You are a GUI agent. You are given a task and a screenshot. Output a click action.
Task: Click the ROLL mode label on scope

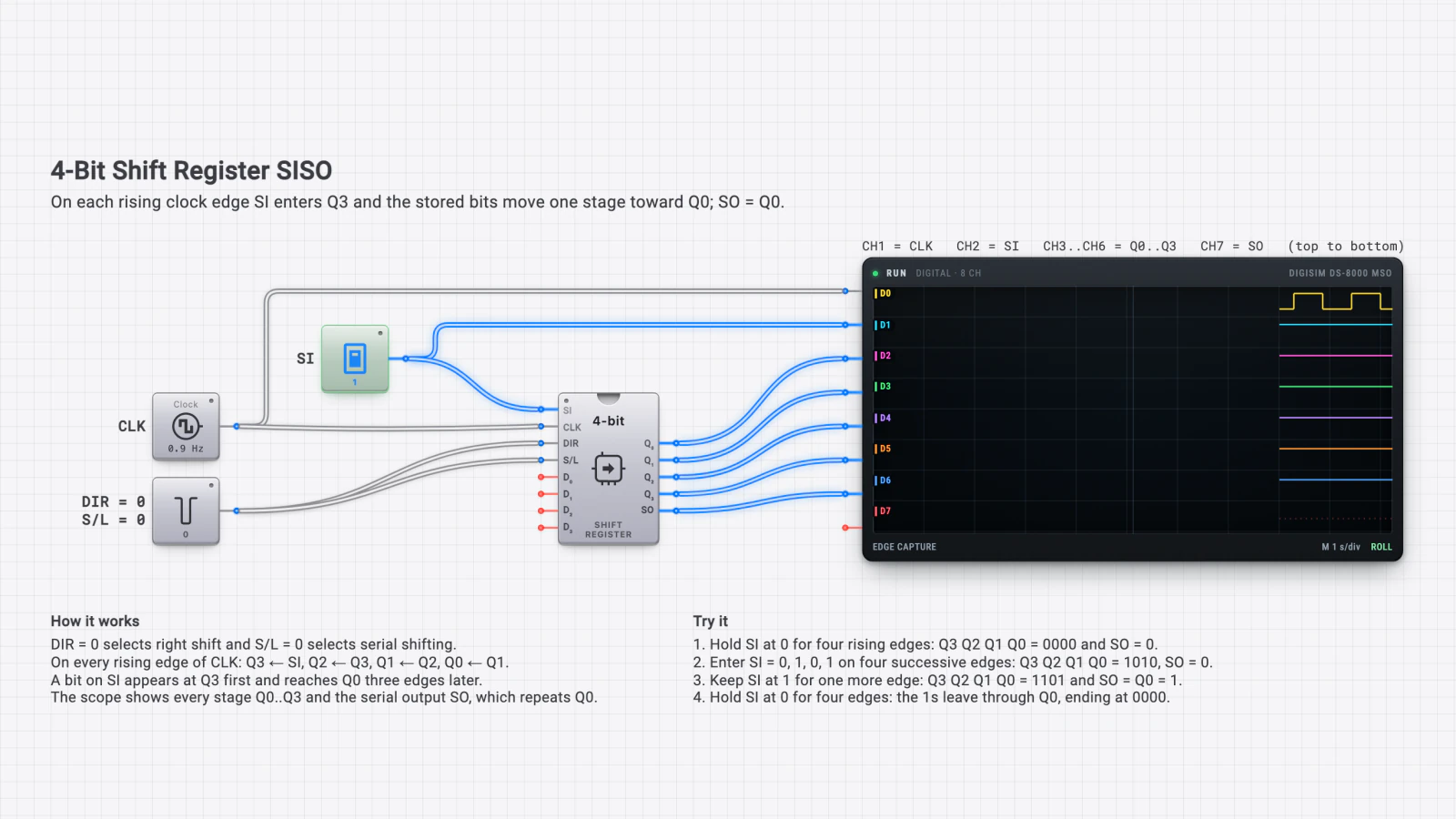click(1381, 547)
